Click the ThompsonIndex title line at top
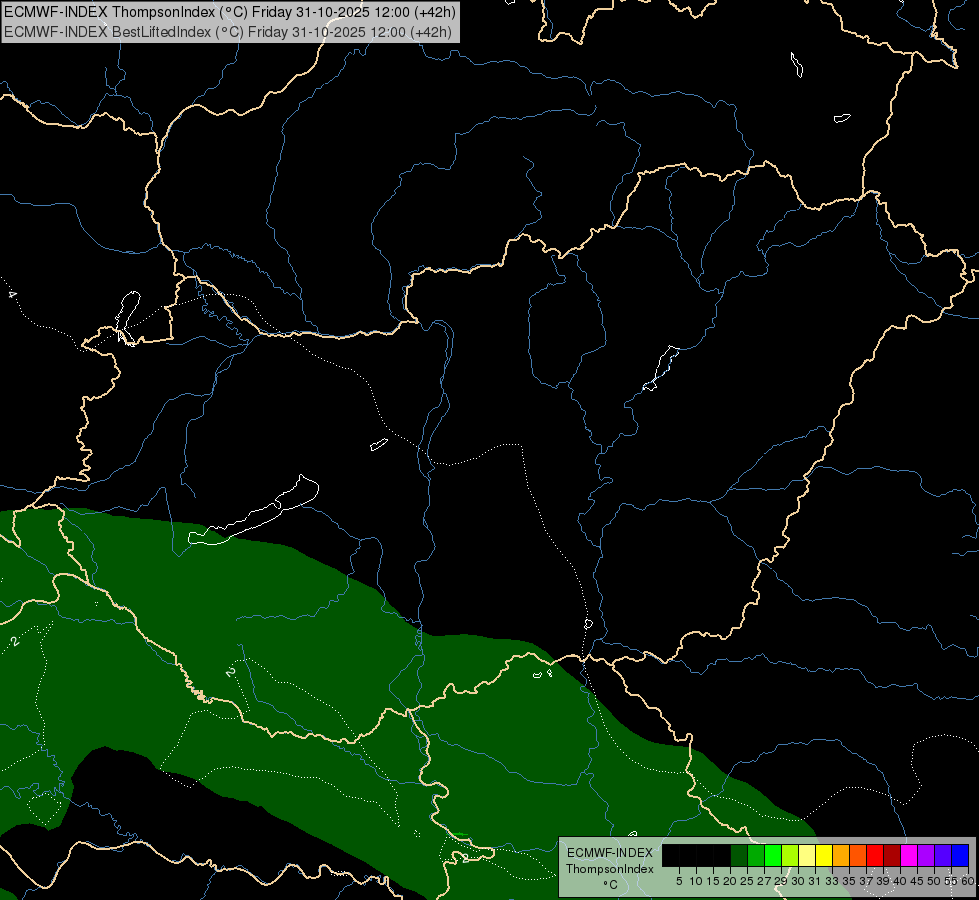 230,12
